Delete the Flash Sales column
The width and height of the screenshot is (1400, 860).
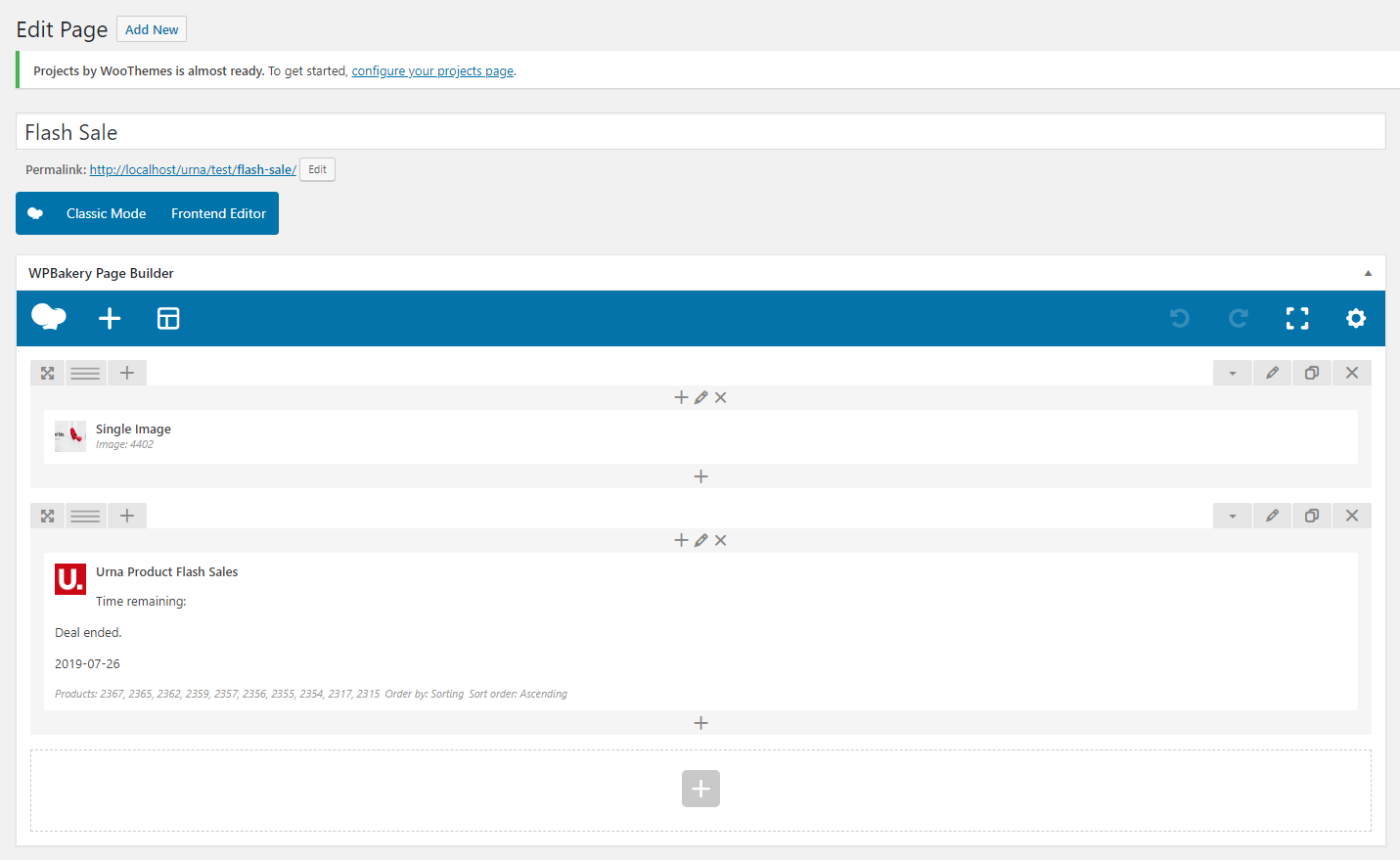(x=720, y=540)
